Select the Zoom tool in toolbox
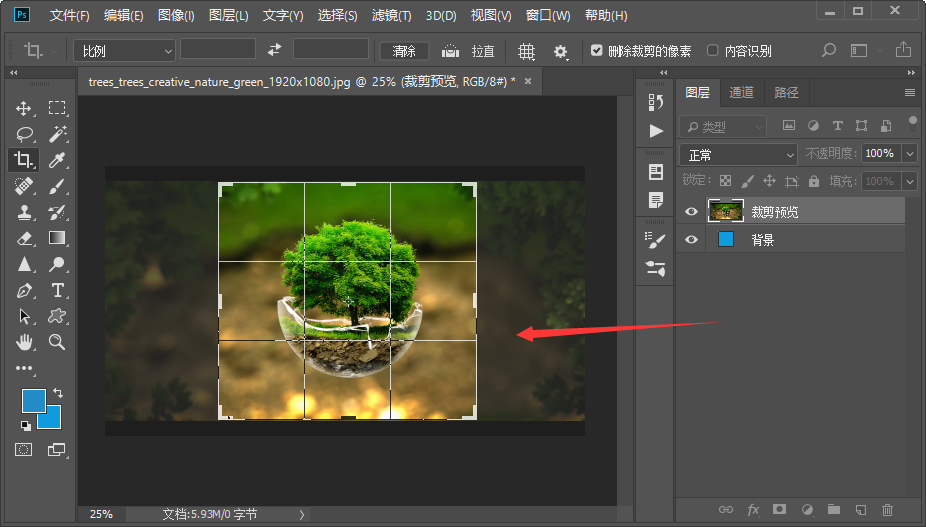This screenshot has height=527, width=926. pos(58,342)
